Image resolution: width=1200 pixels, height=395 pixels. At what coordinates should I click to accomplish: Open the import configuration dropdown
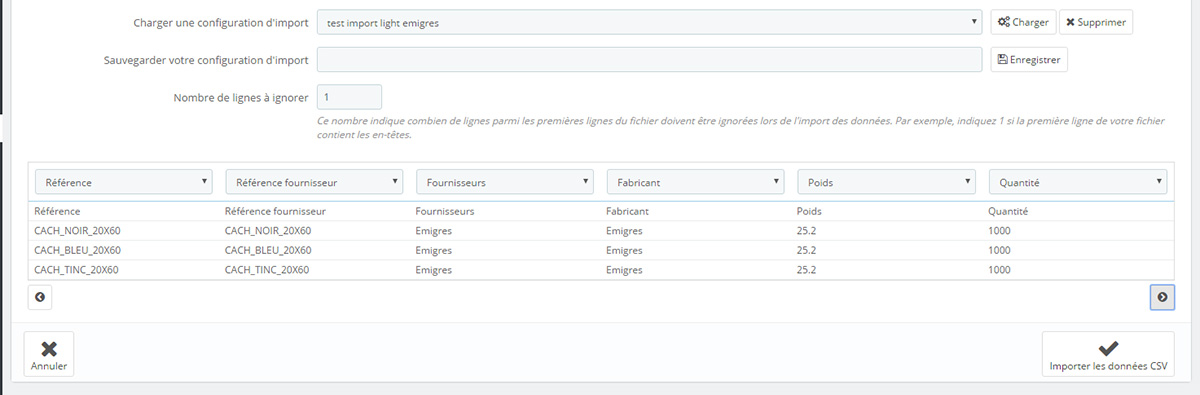(650, 22)
